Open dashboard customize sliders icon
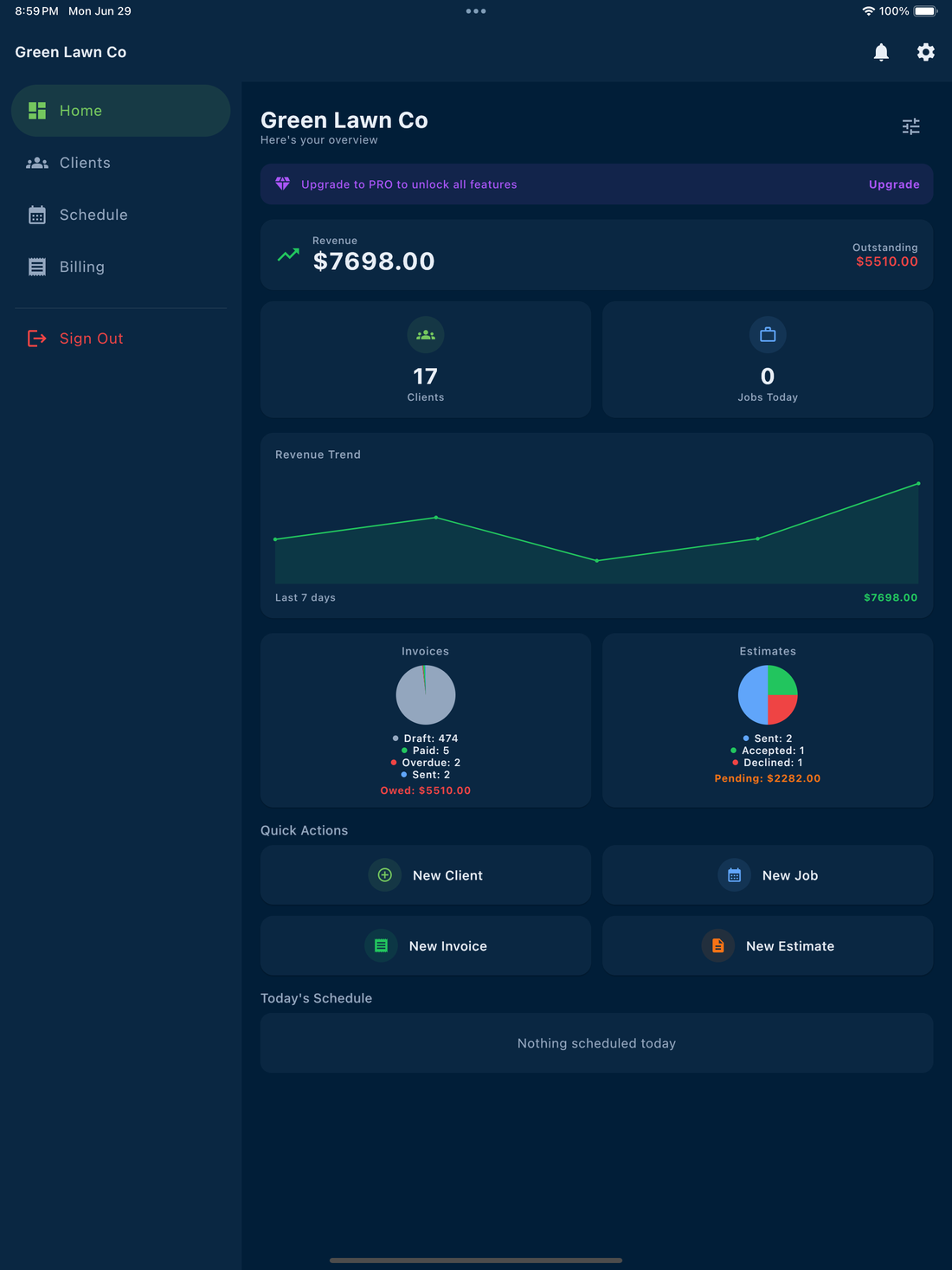This screenshot has height=1270, width=952. tap(910, 126)
